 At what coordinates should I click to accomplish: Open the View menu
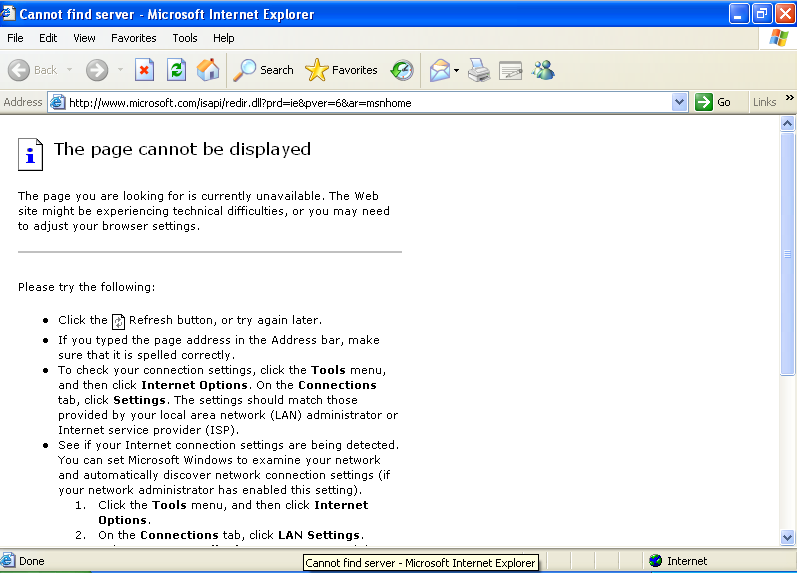84,38
